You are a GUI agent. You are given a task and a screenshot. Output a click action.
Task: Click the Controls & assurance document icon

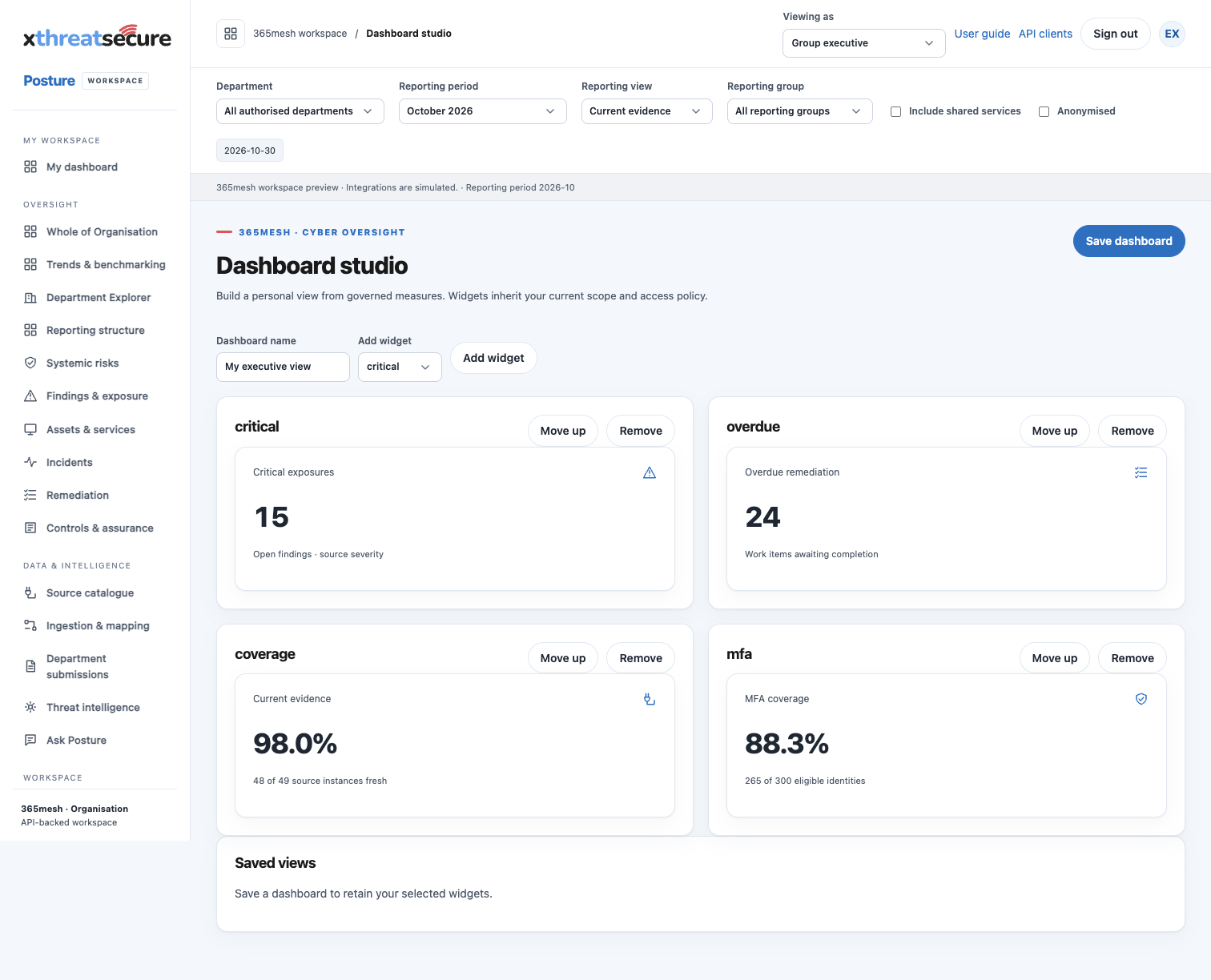click(30, 528)
